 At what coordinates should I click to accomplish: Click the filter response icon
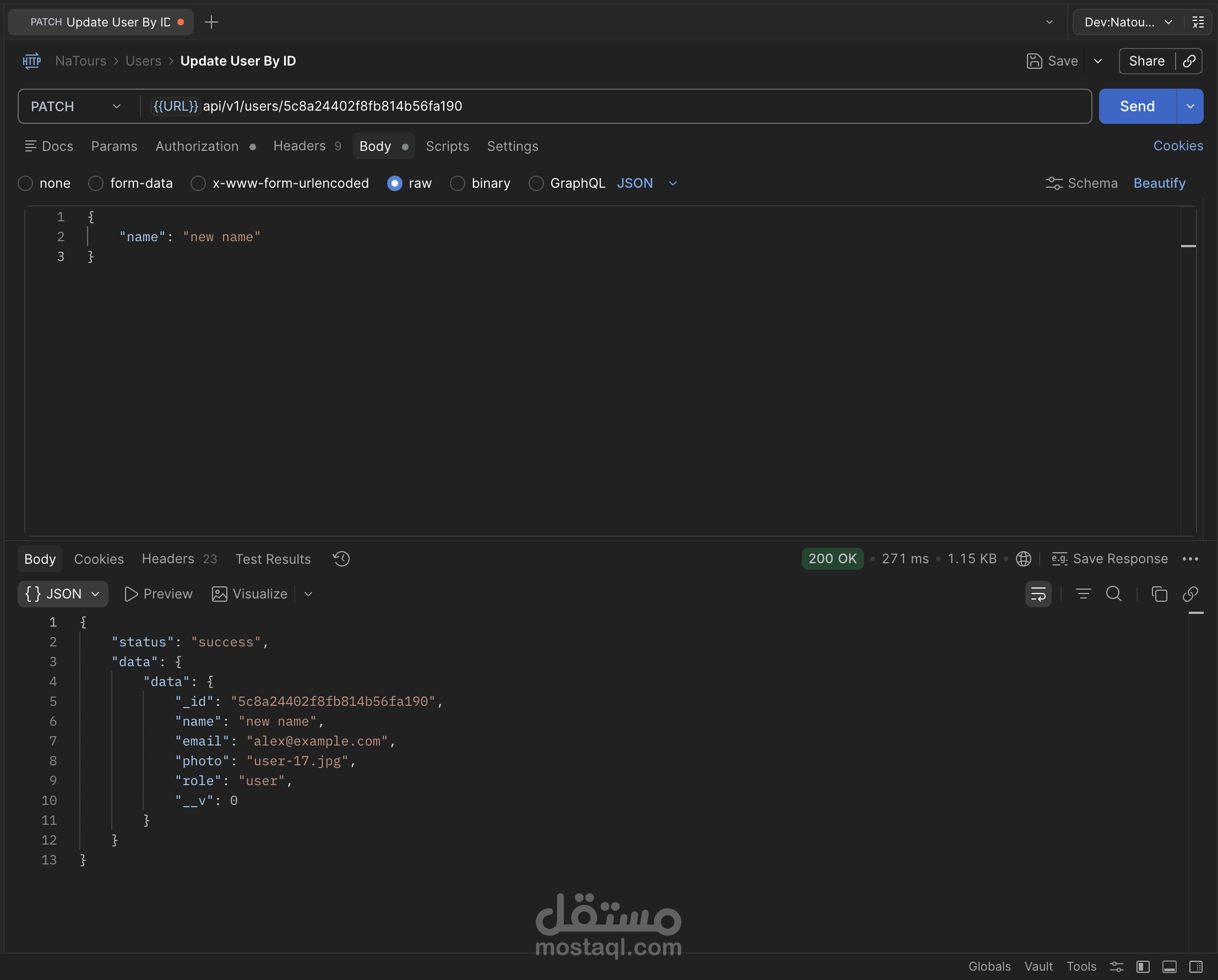pyautogui.click(x=1083, y=594)
